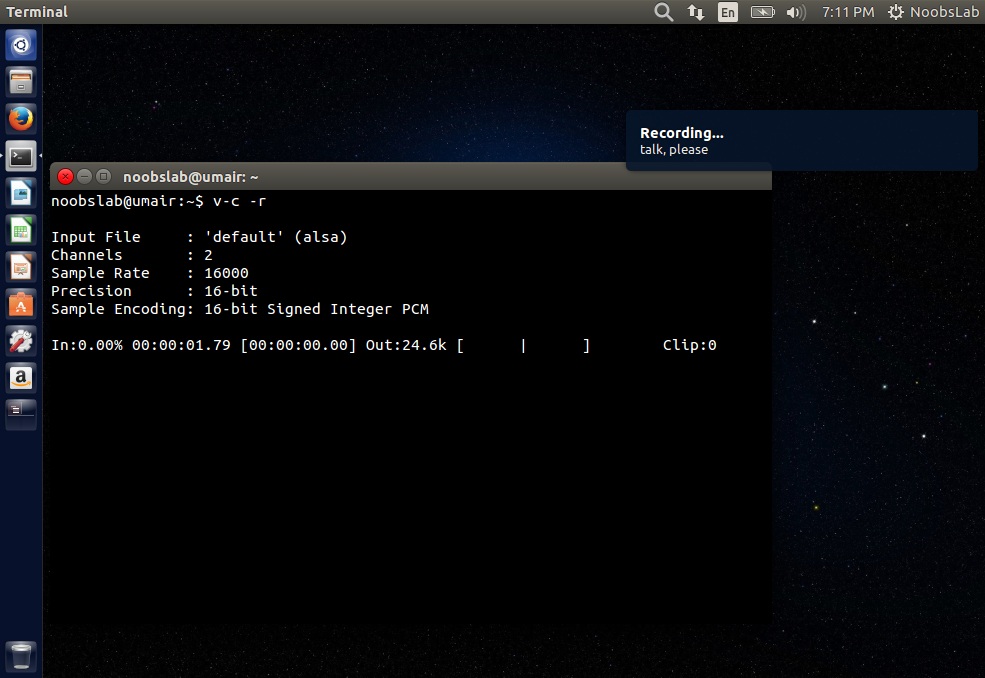The height and width of the screenshot is (678, 985).
Task: Open the En keyboard layout indicator
Action: [x=727, y=12]
